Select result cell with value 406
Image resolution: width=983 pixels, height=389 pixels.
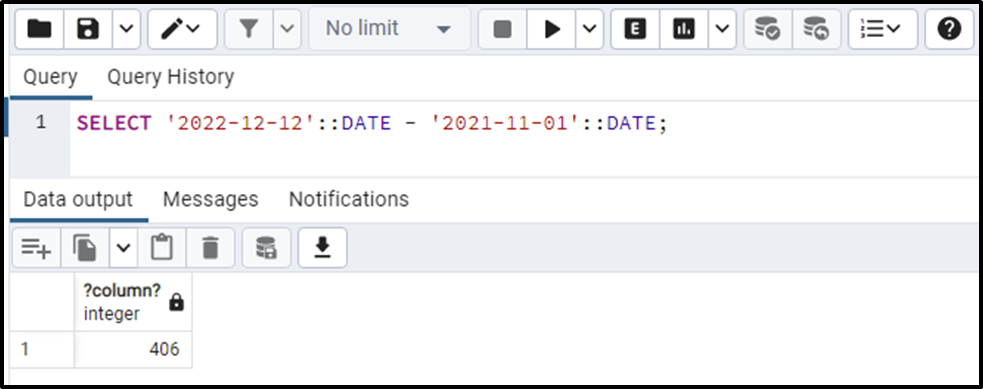coord(133,350)
